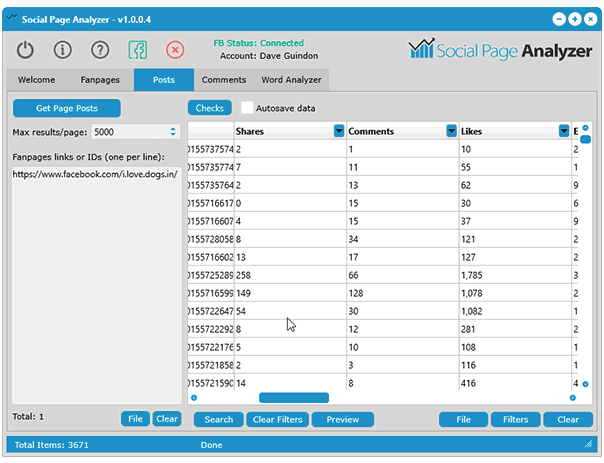Open the Shares column filter dropdown
The image size is (604, 463).
point(339,131)
